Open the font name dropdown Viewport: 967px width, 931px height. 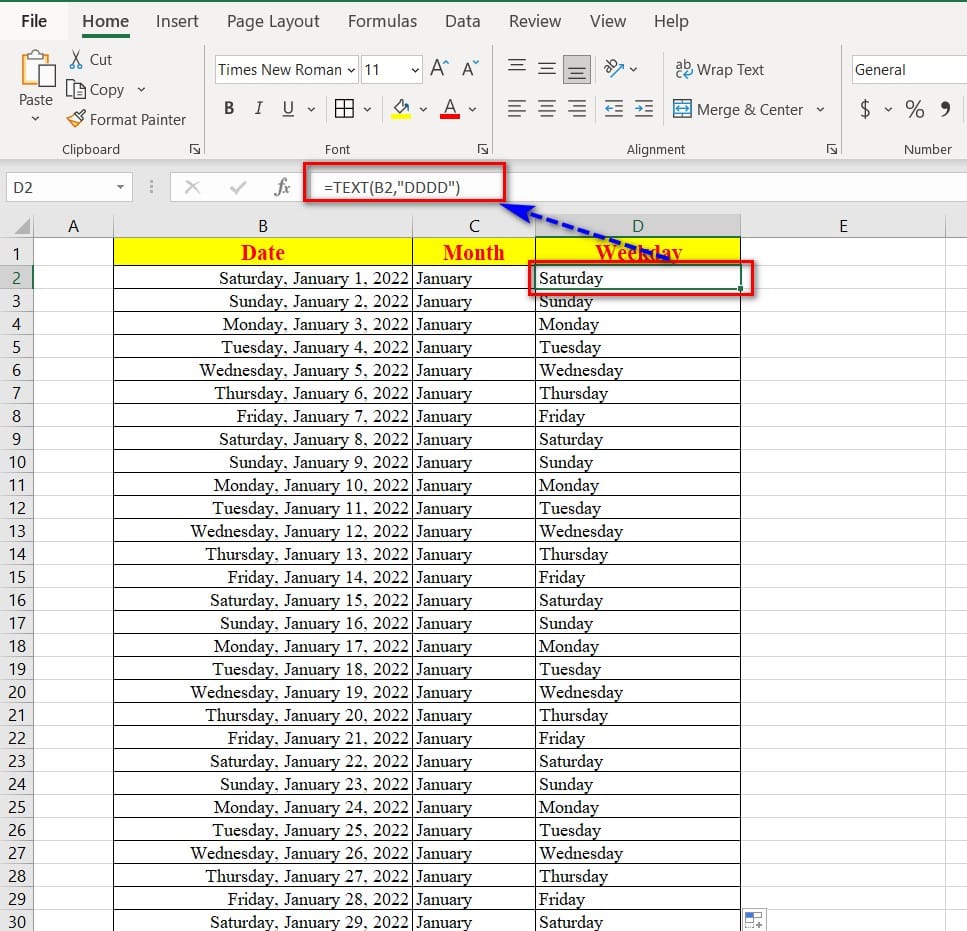(351, 70)
